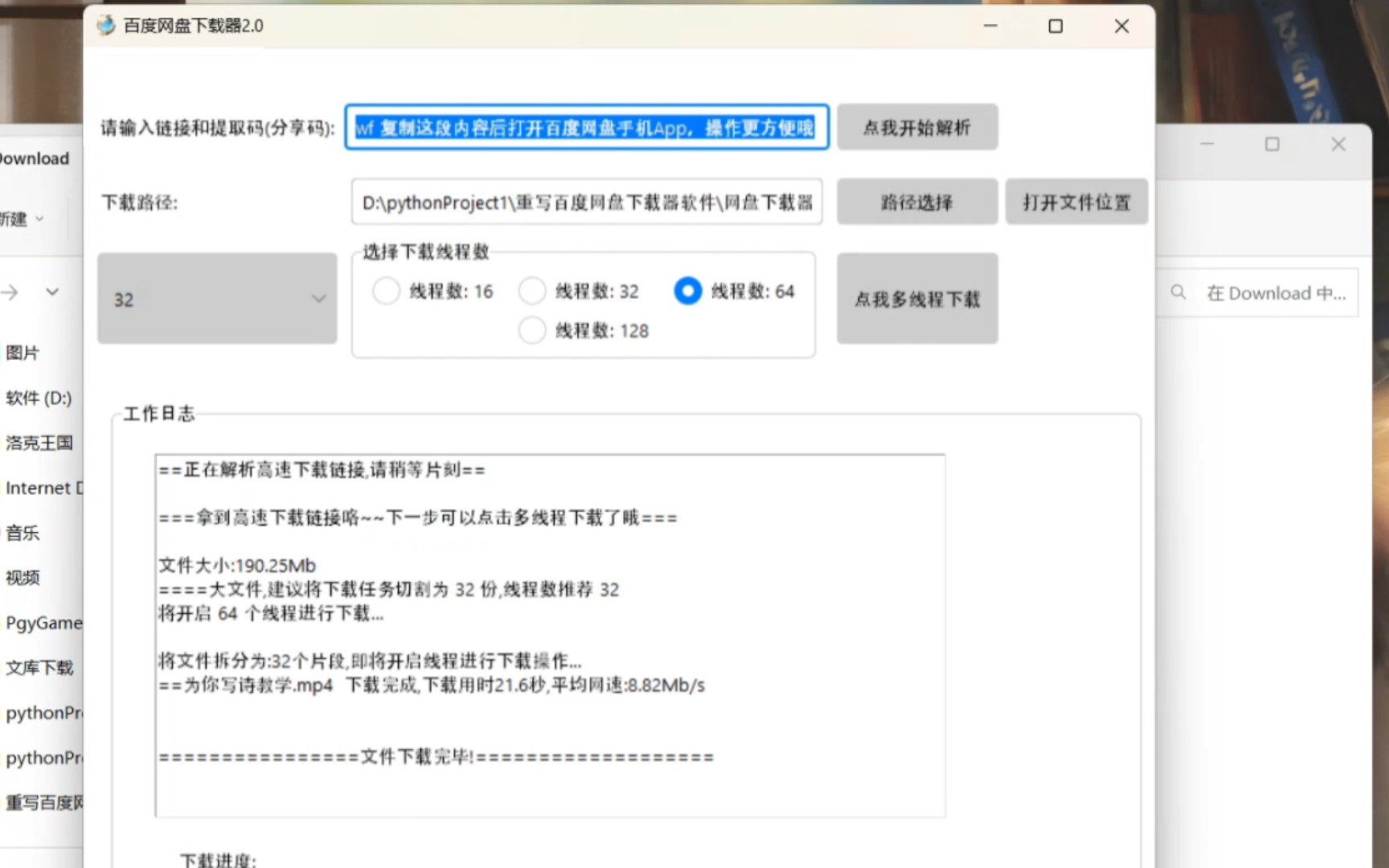The width and height of the screenshot is (1389, 868).
Task: Select thread count 64 radio button
Action: click(687, 291)
